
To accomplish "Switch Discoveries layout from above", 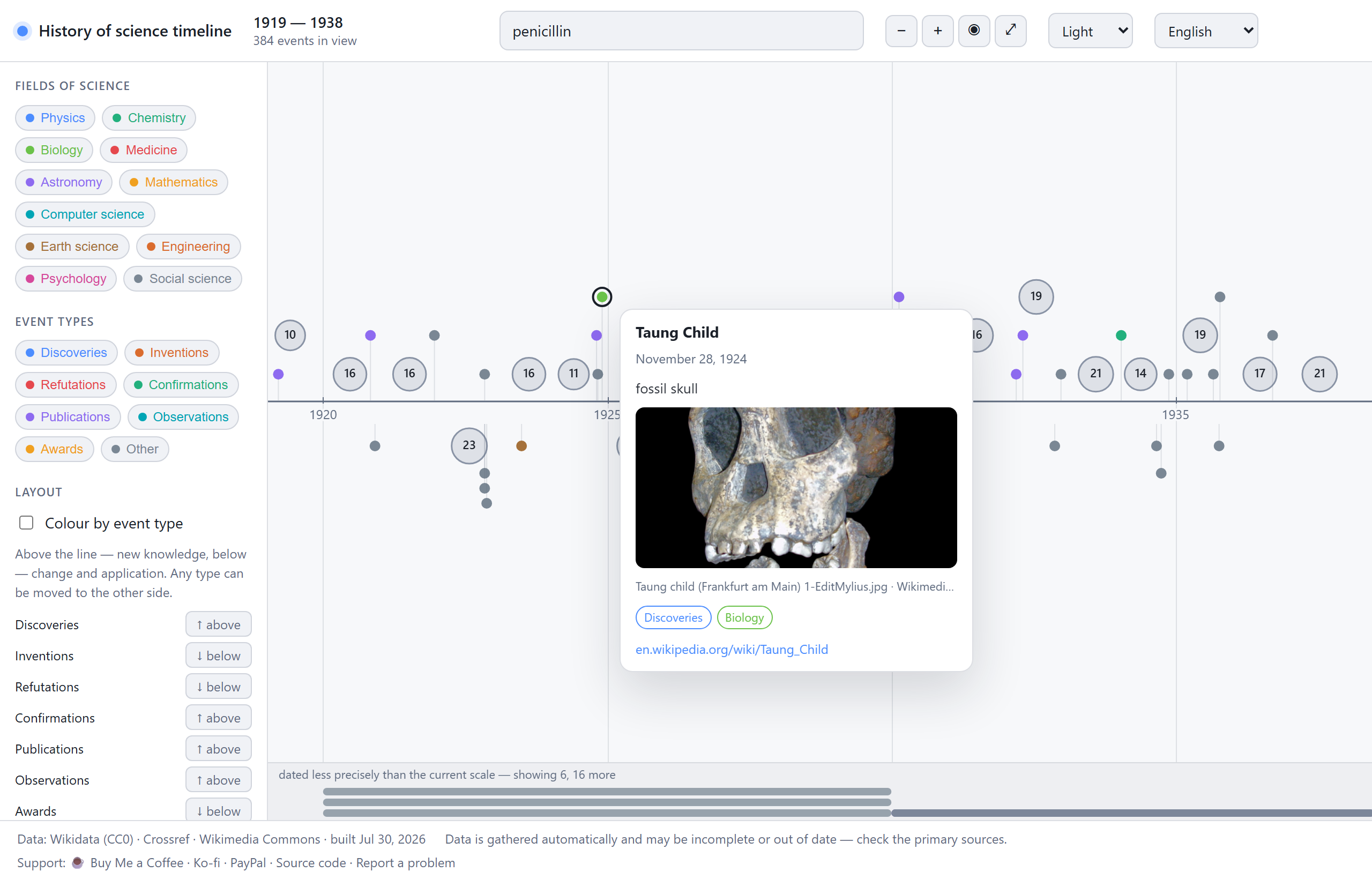I will (219, 624).
